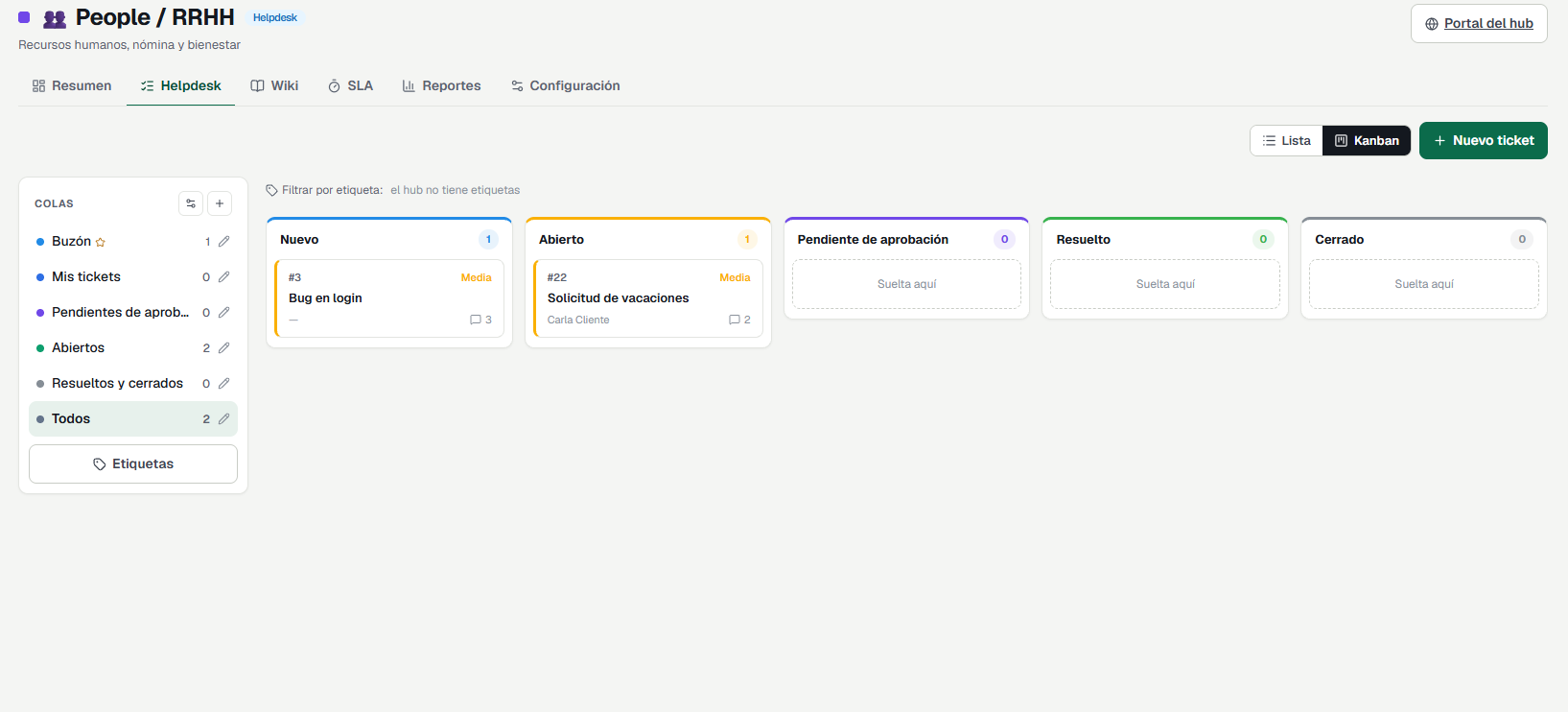Click comment icon on Solicitud de vacaciones card
Viewport: 1568px width, 712px height.
click(x=735, y=320)
